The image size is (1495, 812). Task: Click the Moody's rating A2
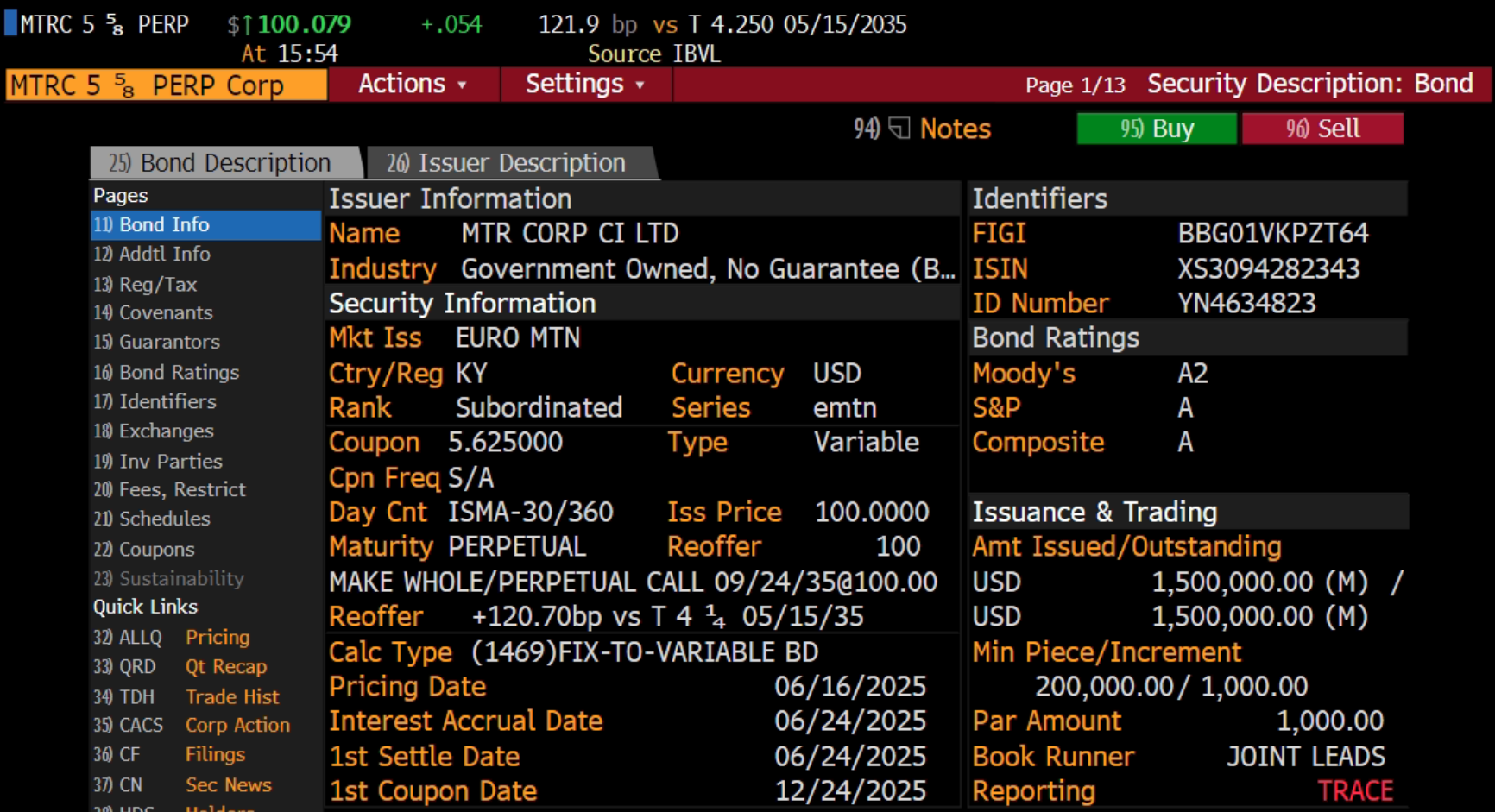pos(1193,374)
